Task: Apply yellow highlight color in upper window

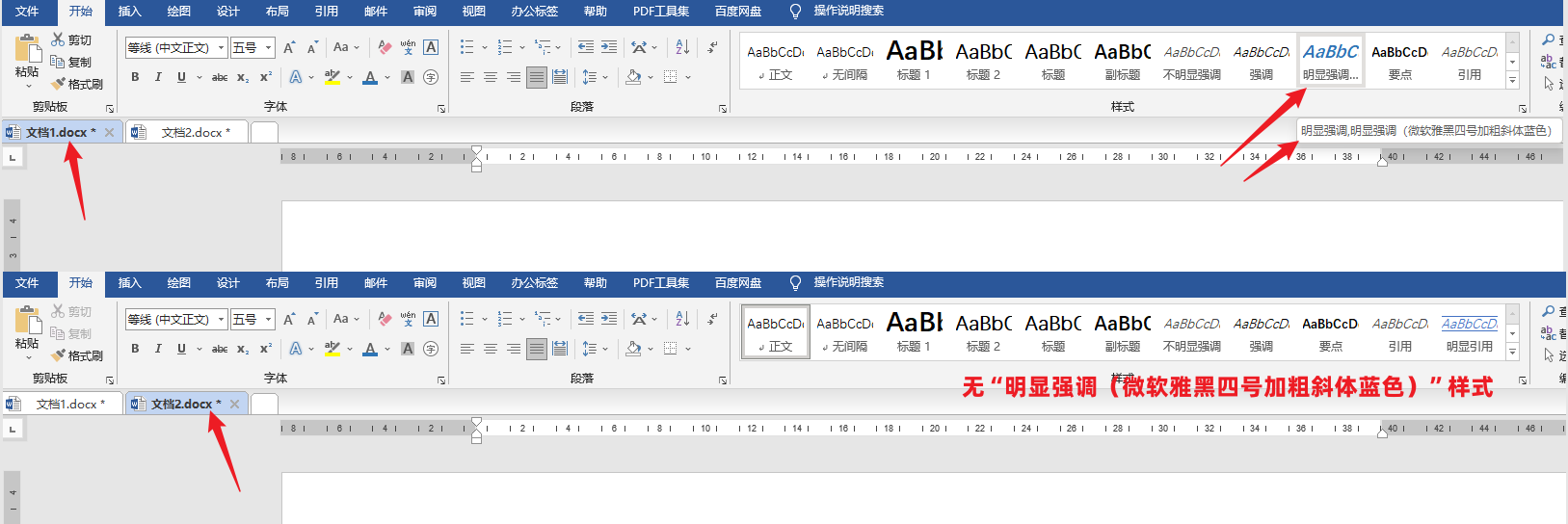Action: pyautogui.click(x=332, y=77)
